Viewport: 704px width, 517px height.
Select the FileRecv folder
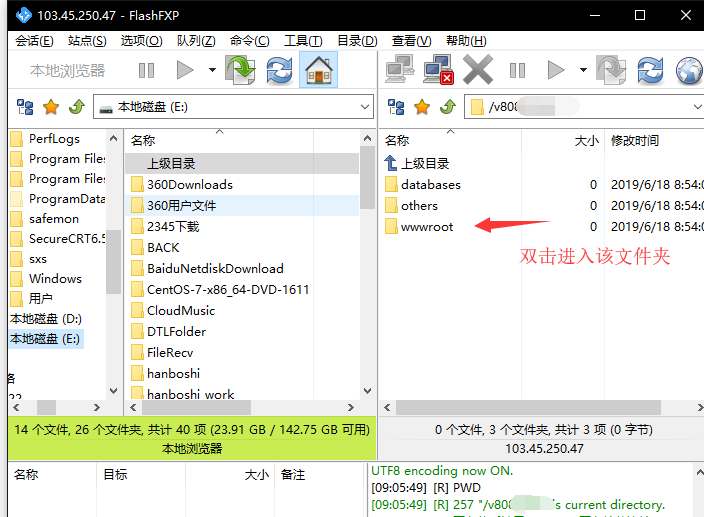[170, 353]
